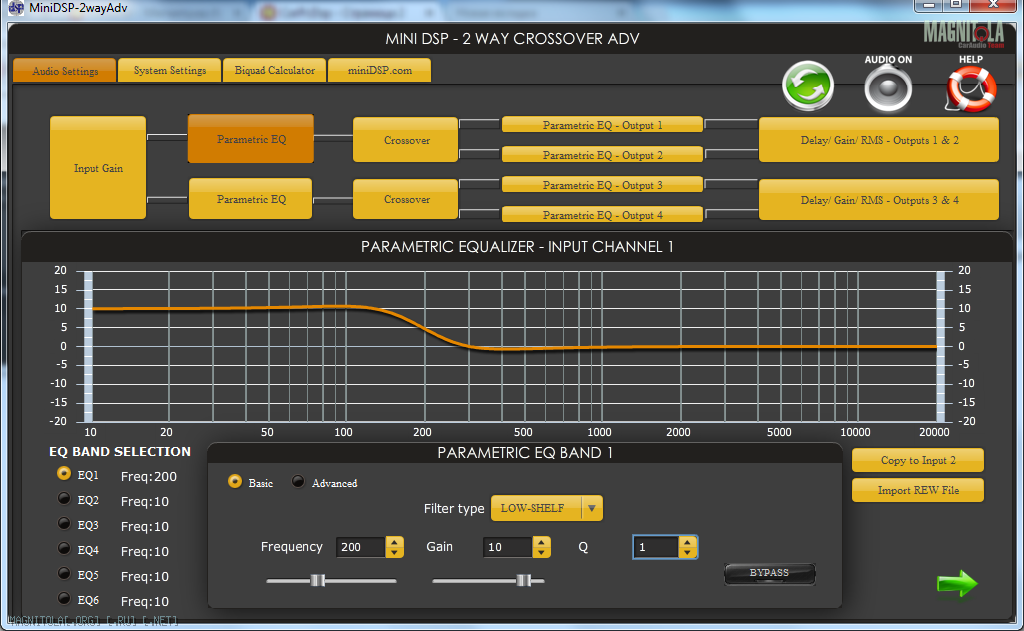Click the Freq:10 text beside EQ2

pos(144,502)
